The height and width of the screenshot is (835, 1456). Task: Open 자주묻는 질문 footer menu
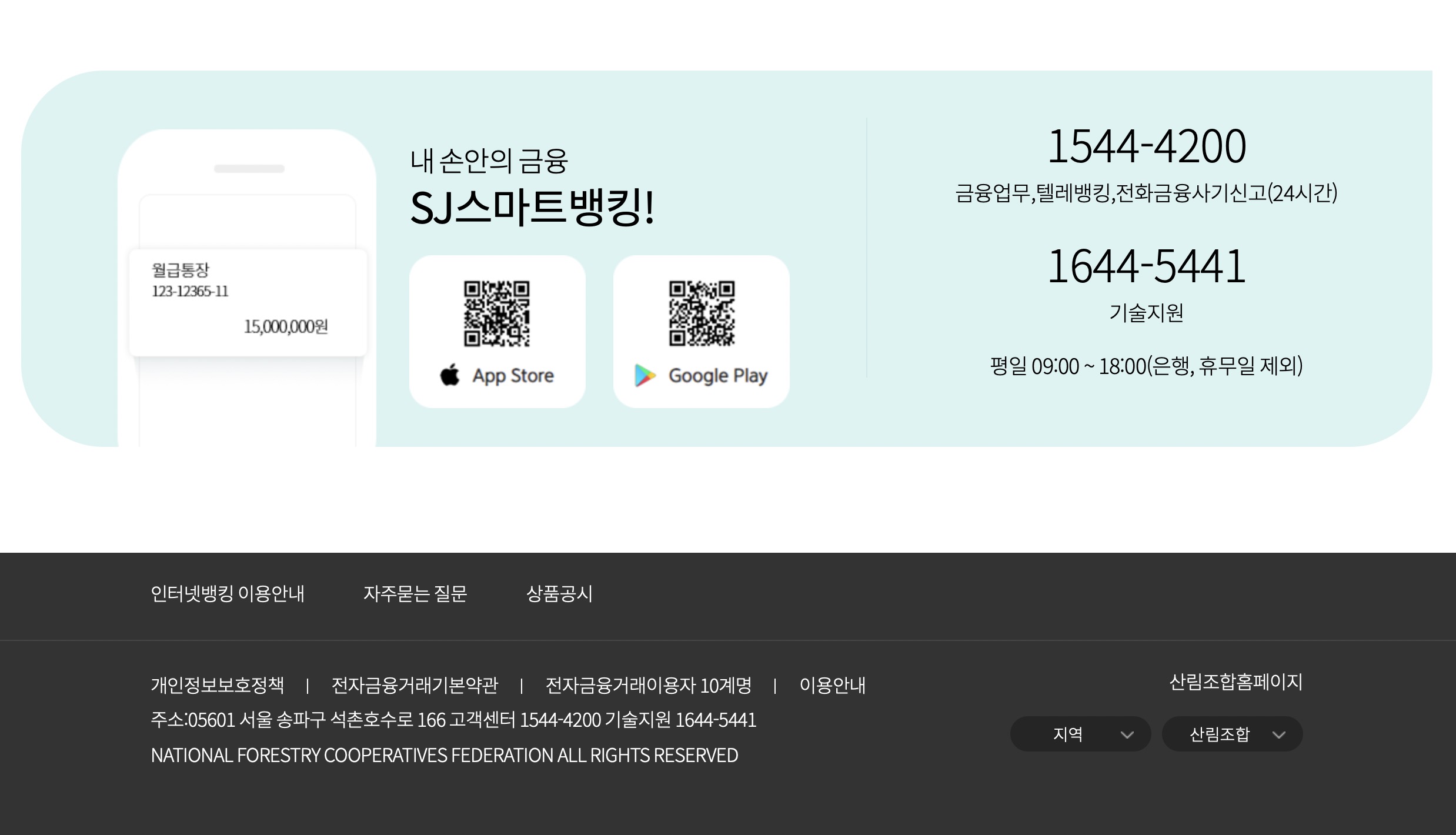click(x=415, y=593)
